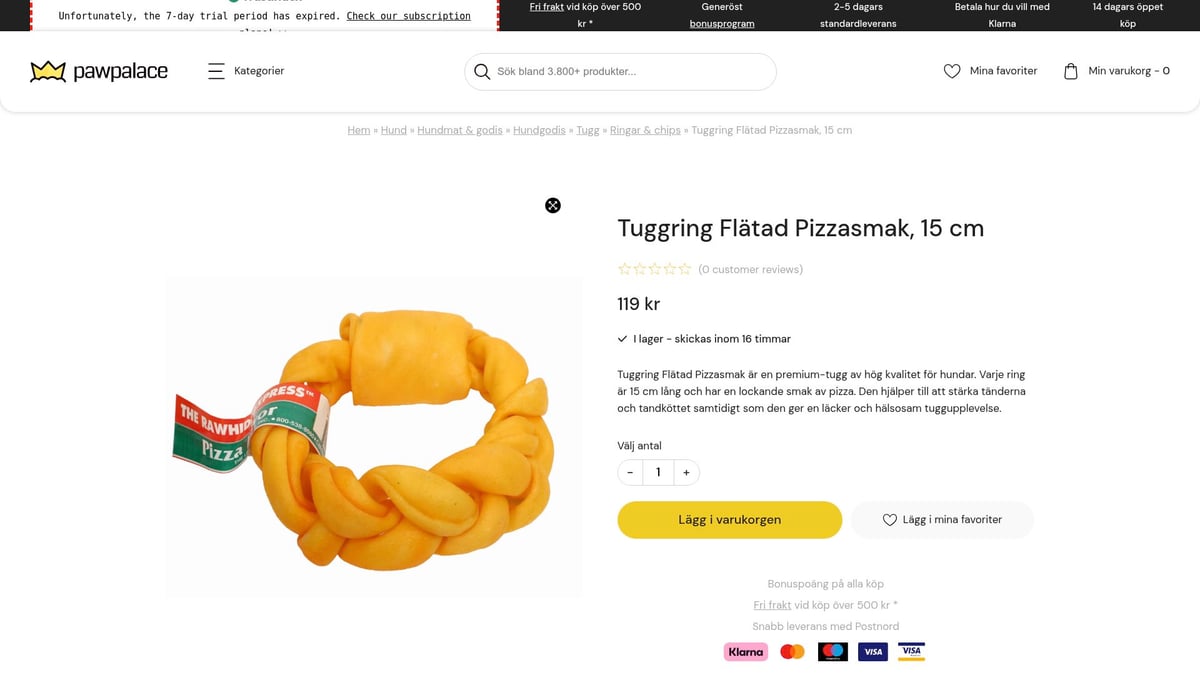Click the VISA payment icon
This screenshot has height=675, width=1200.
(x=872, y=651)
